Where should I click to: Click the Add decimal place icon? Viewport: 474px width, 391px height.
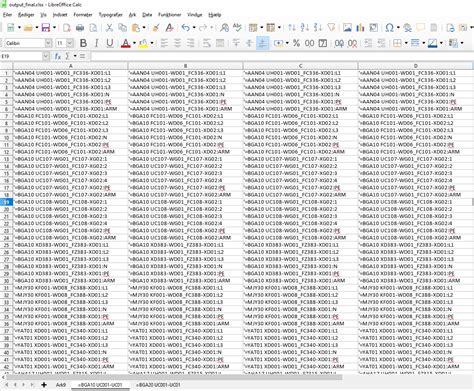pyautogui.click(x=339, y=43)
